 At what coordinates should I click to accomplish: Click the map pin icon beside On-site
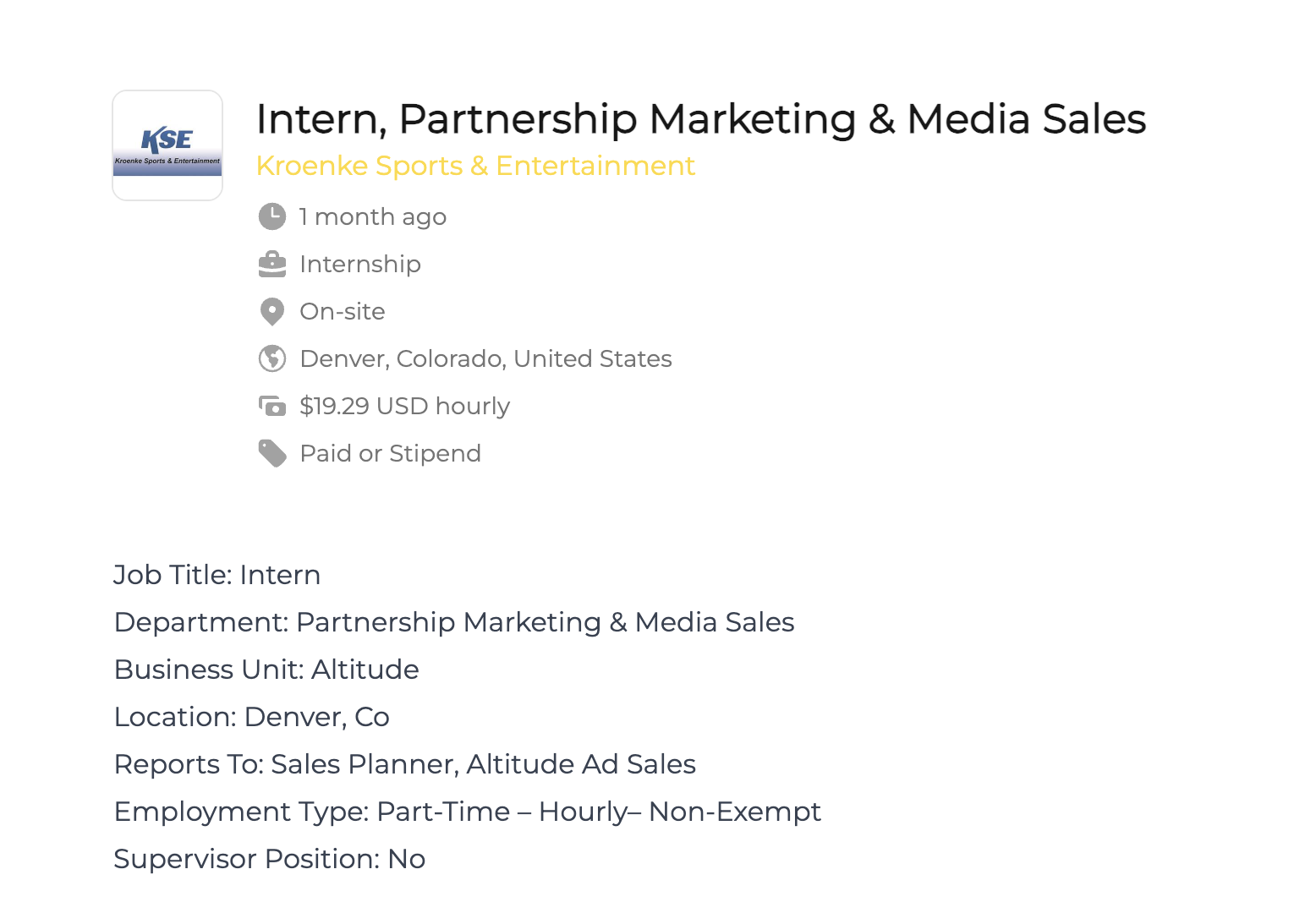(271, 311)
